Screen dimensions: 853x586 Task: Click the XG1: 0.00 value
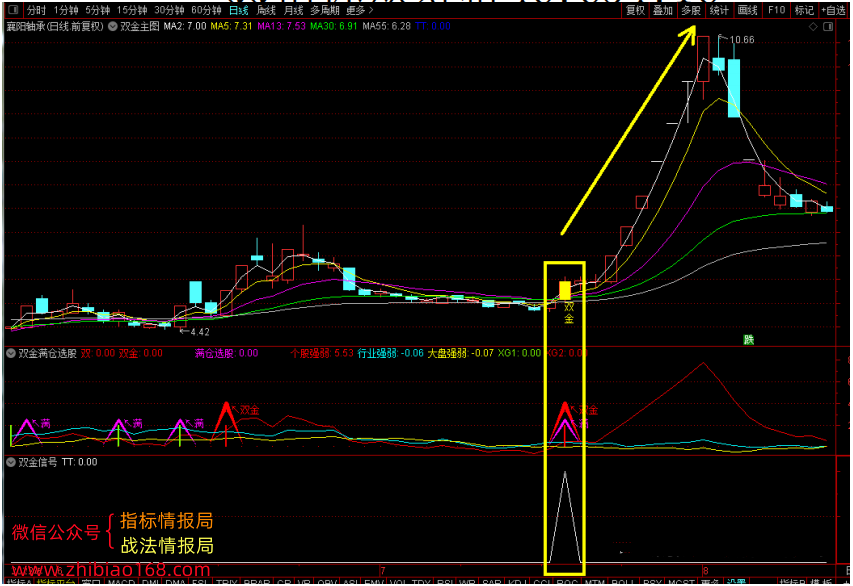pos(520,353)
